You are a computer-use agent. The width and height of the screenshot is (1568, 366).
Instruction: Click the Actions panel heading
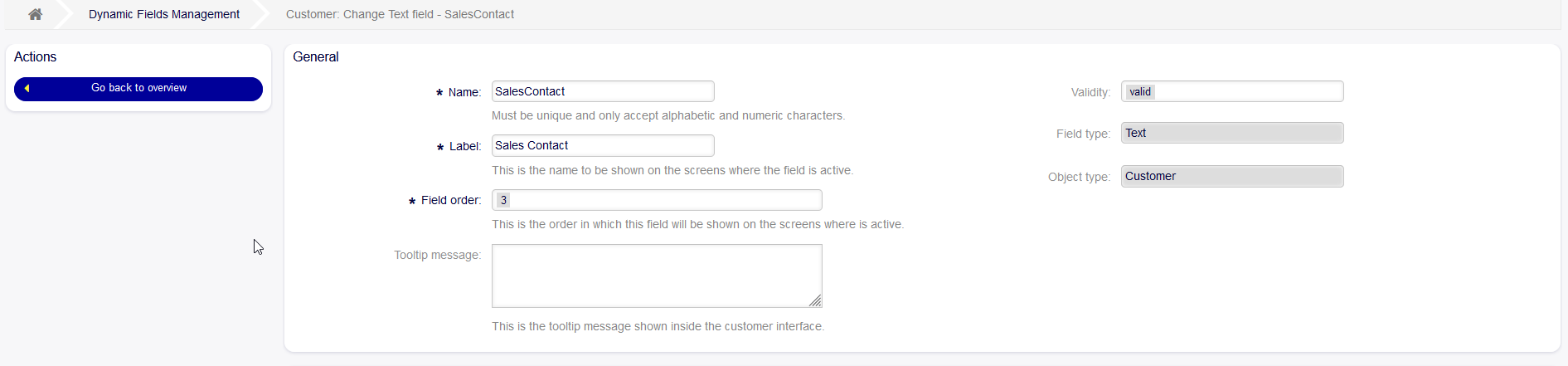tap(36, 56)
